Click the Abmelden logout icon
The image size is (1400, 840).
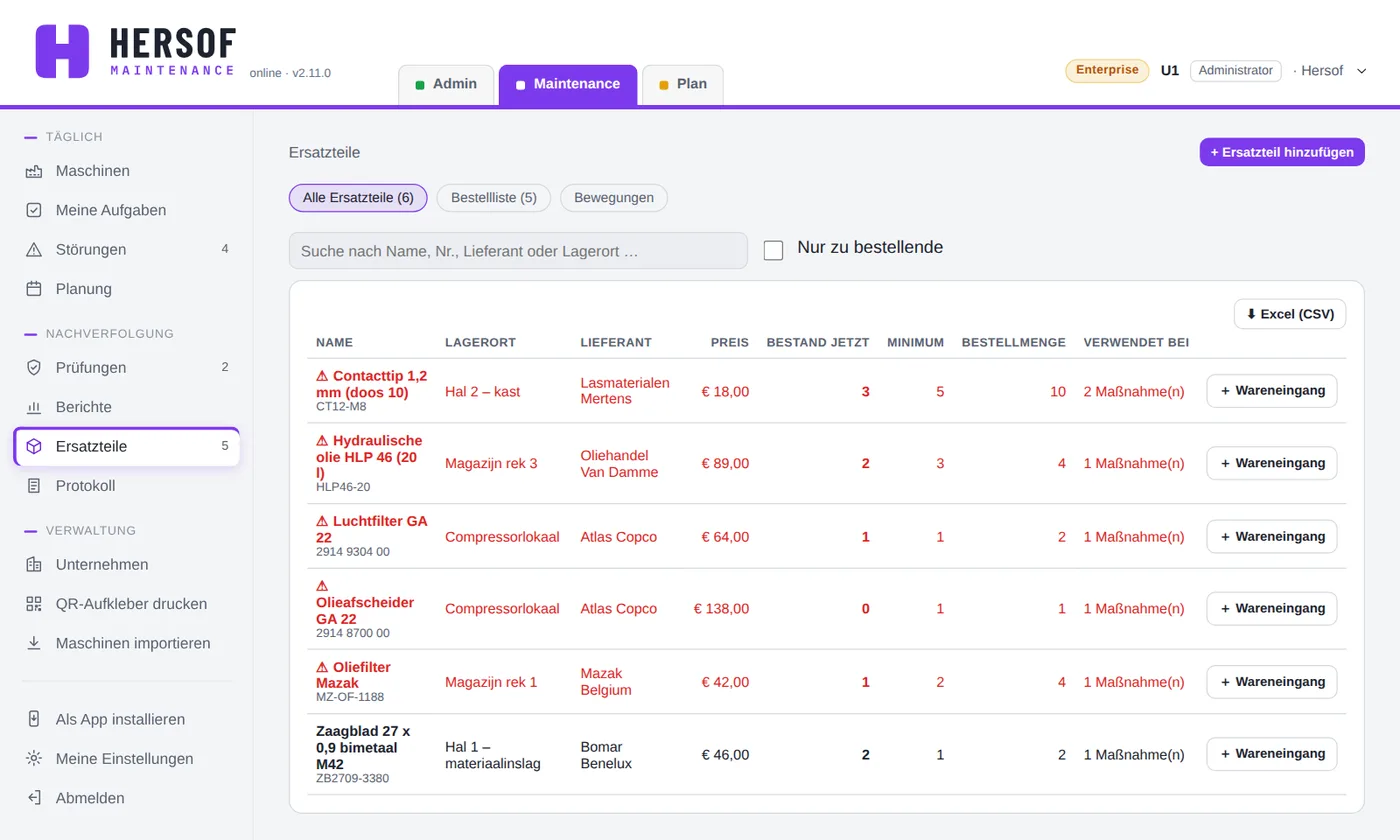coord(34,798)
